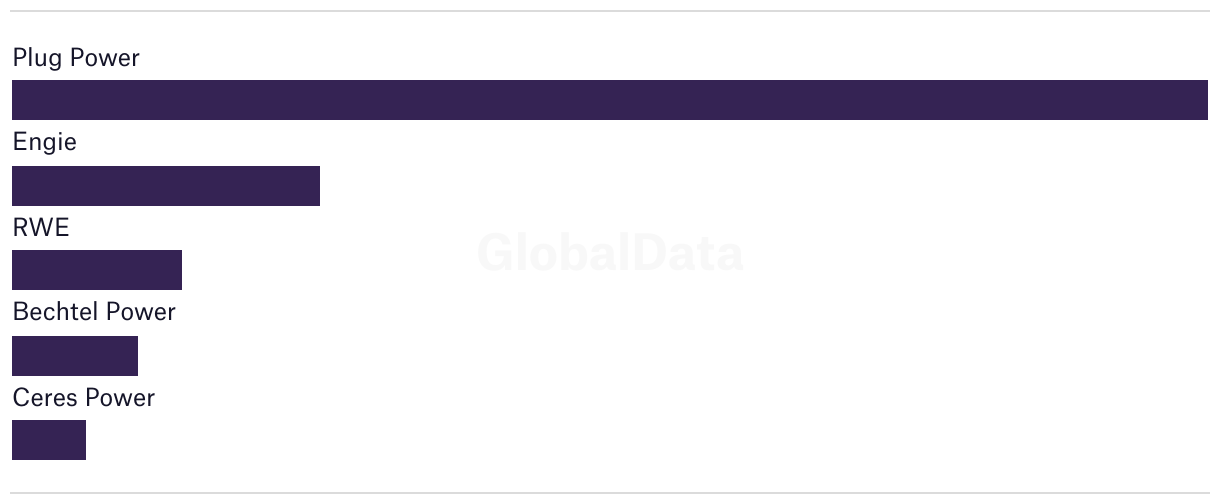This screenshot has height=504, width=1220.
Task: Select the Bechtel Power bar
Action: (x=75, y=356)
